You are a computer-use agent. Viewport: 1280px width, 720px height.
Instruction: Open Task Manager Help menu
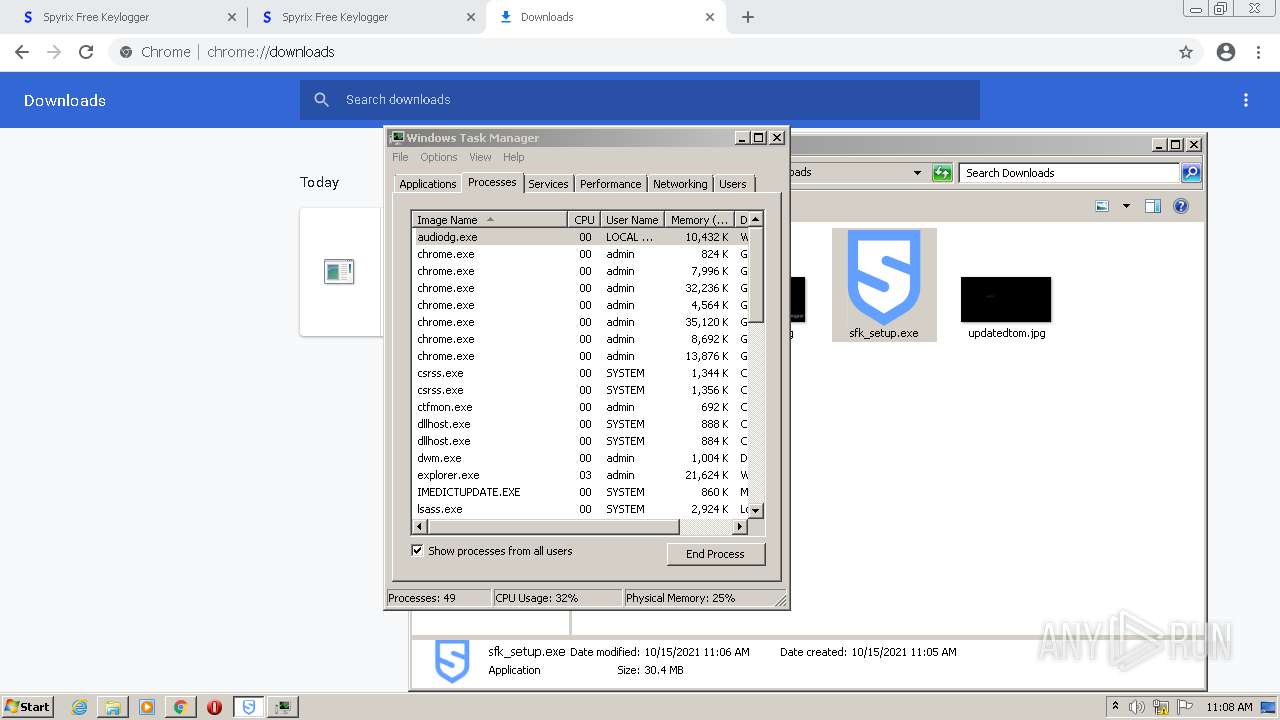513,157
